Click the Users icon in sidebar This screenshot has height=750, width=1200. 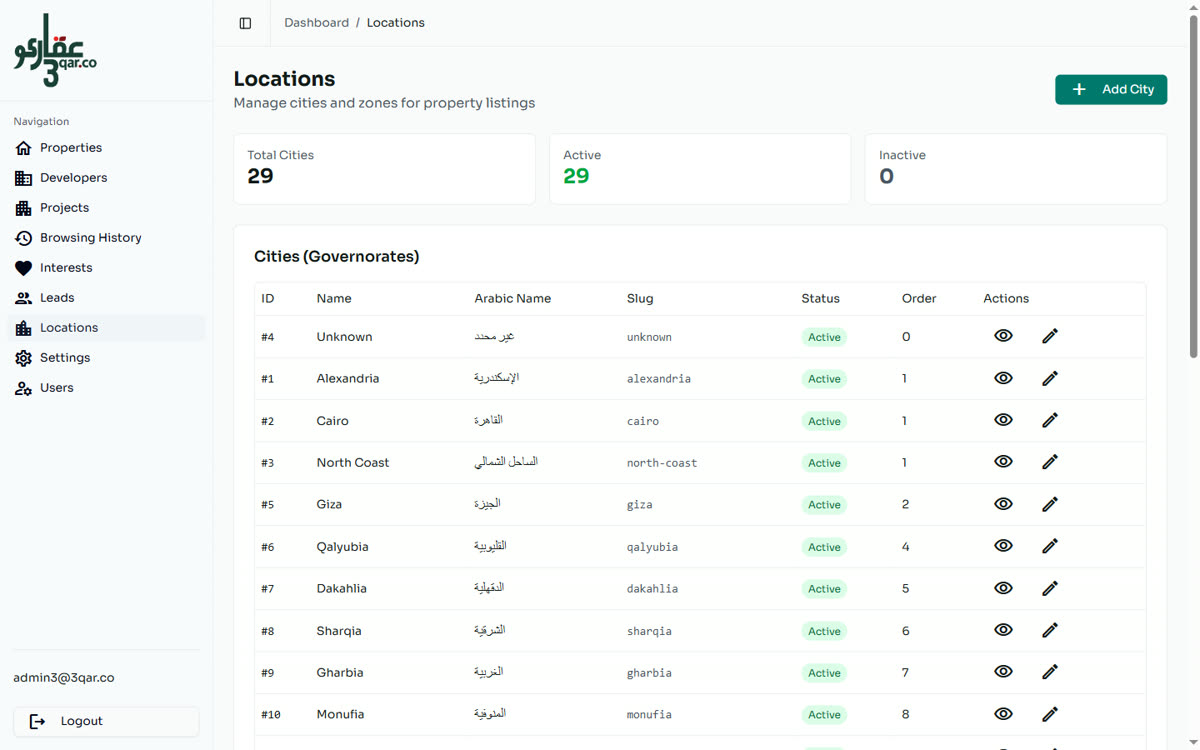[x=24, y=388]
